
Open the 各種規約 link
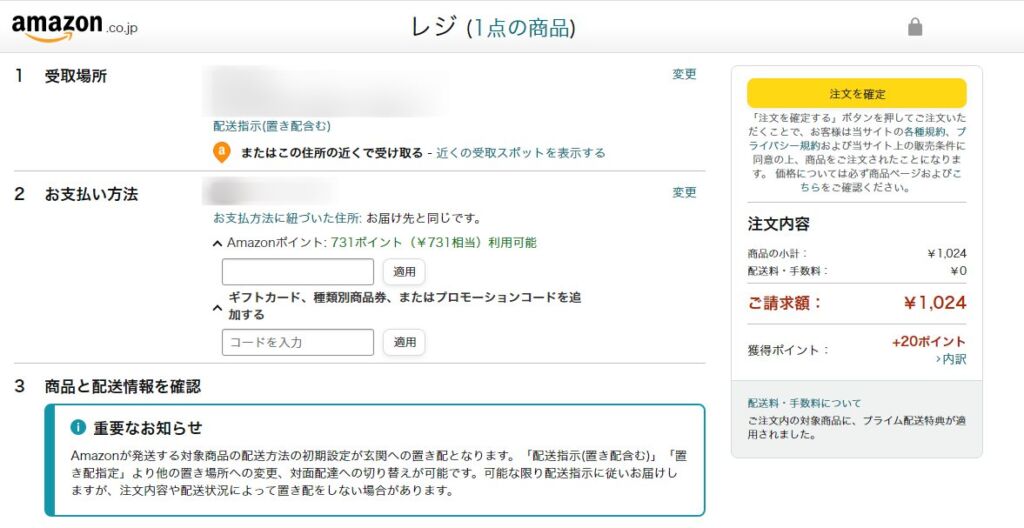pyautogui.click(x=923, y=132)
